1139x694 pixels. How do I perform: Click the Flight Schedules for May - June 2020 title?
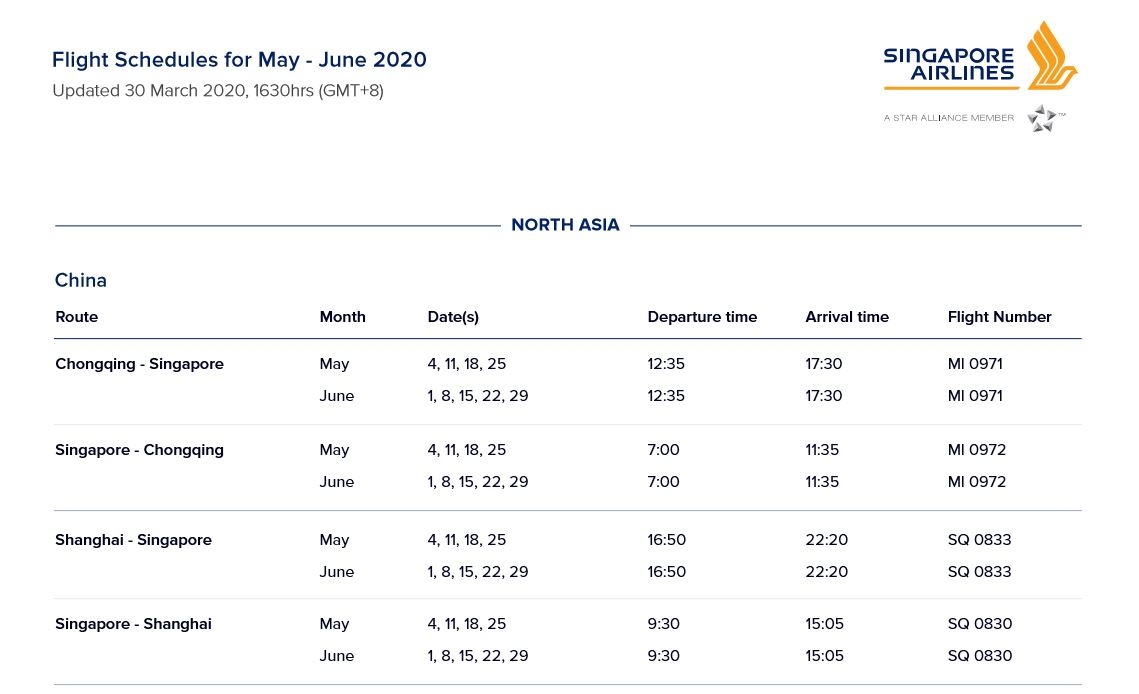[239, 60]
